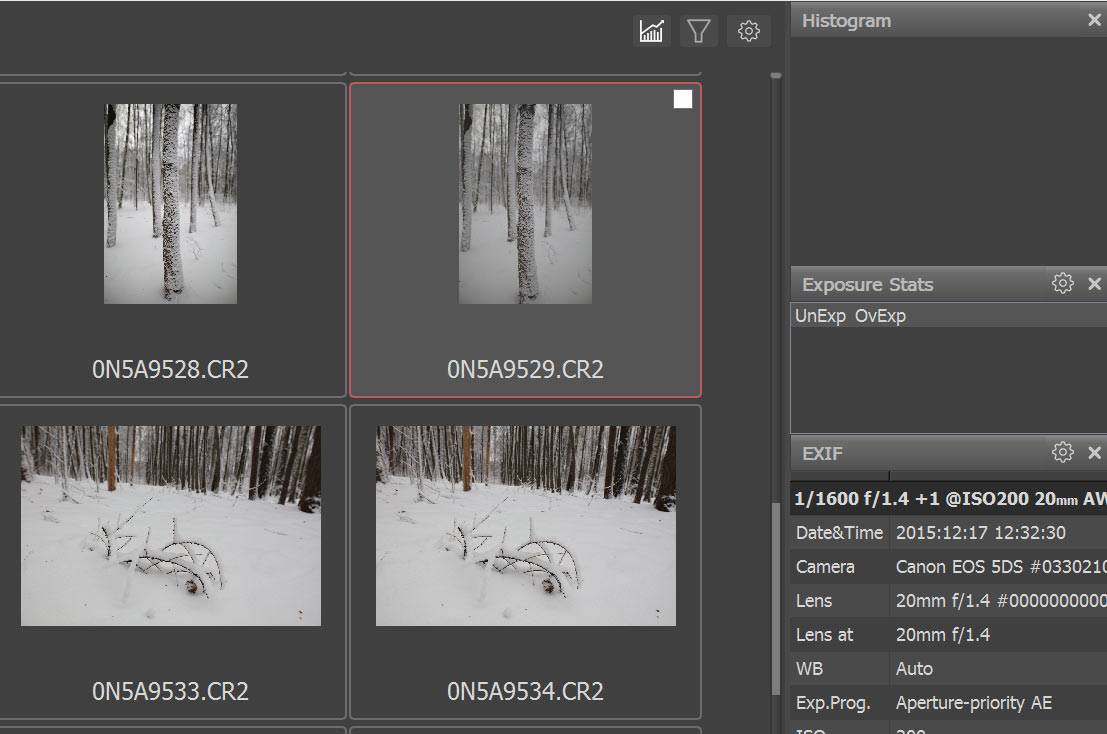Click the histogram chart icon in toolbar
Screen dimensions: 1107x734
(x=652, y=31)
